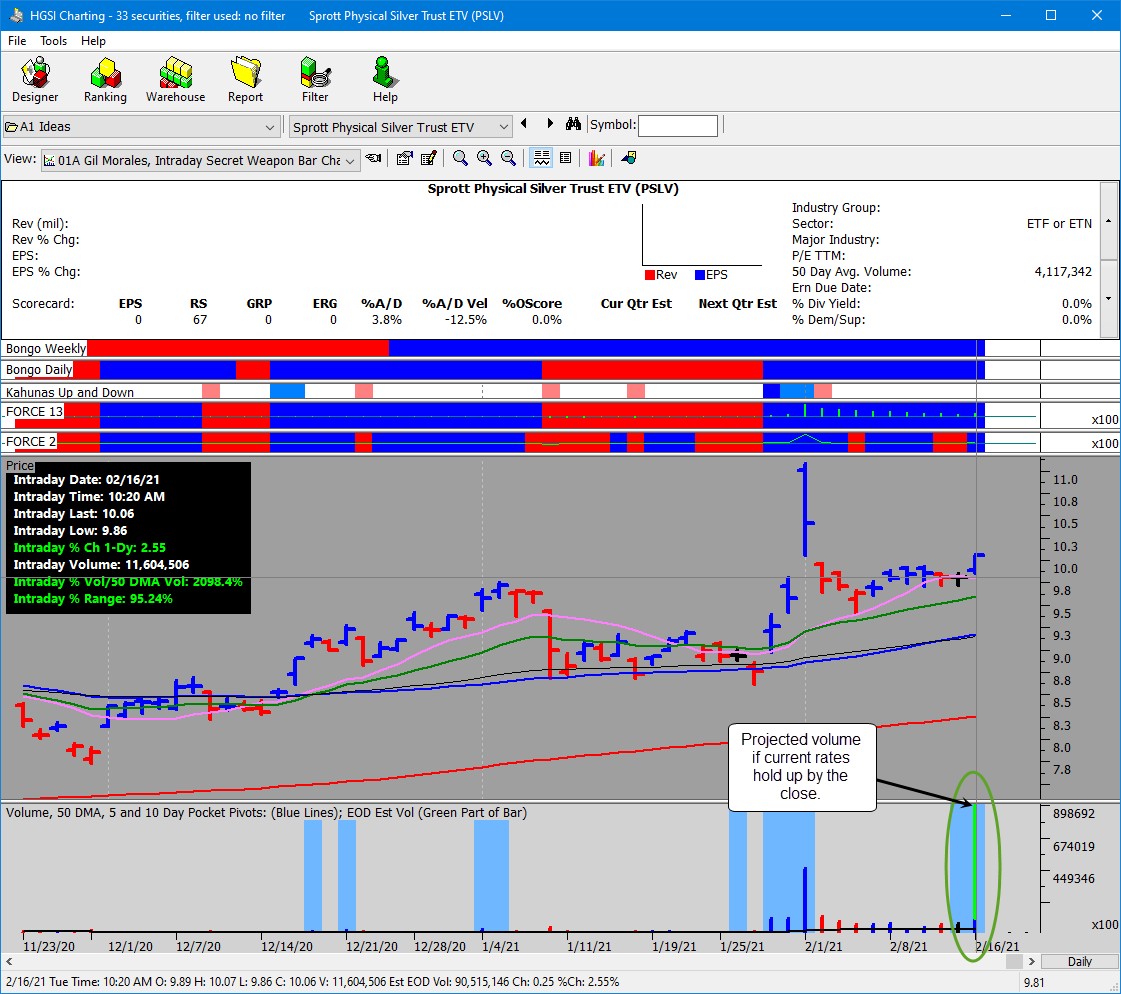Open the Filter tool

coord(315,80)
